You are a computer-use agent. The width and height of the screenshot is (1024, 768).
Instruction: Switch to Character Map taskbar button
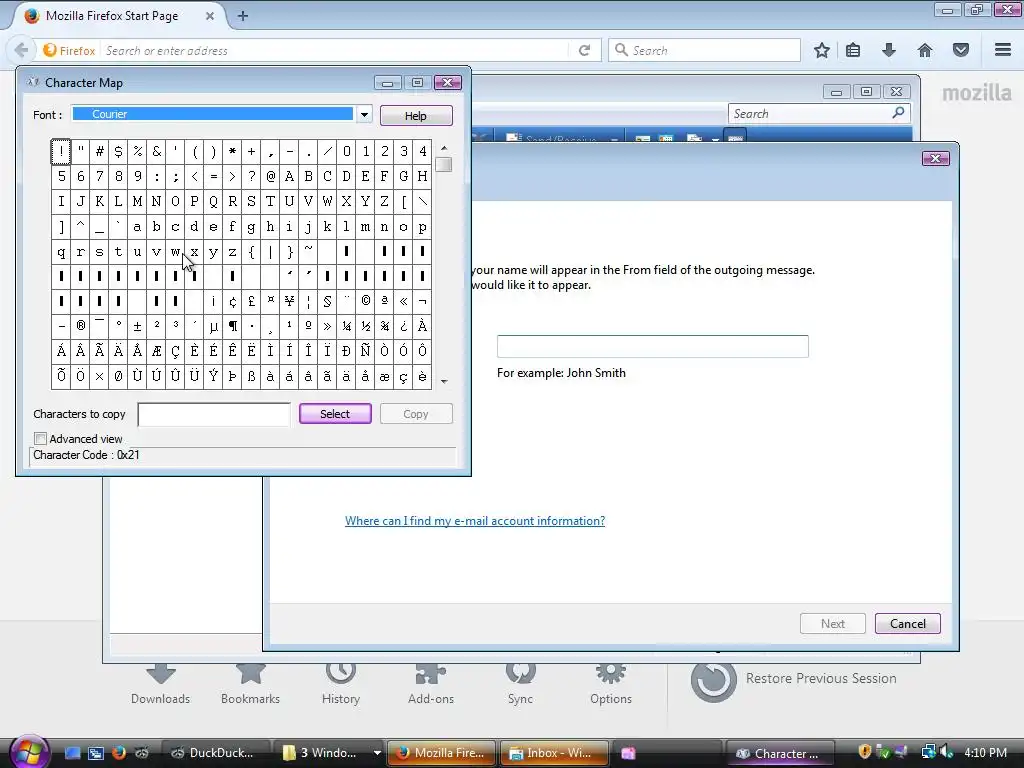click(x=780, y=753)
